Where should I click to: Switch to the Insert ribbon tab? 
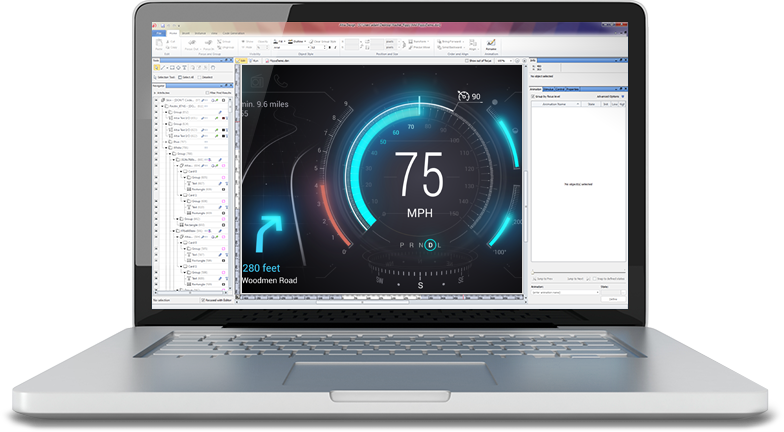click(186, 33)
